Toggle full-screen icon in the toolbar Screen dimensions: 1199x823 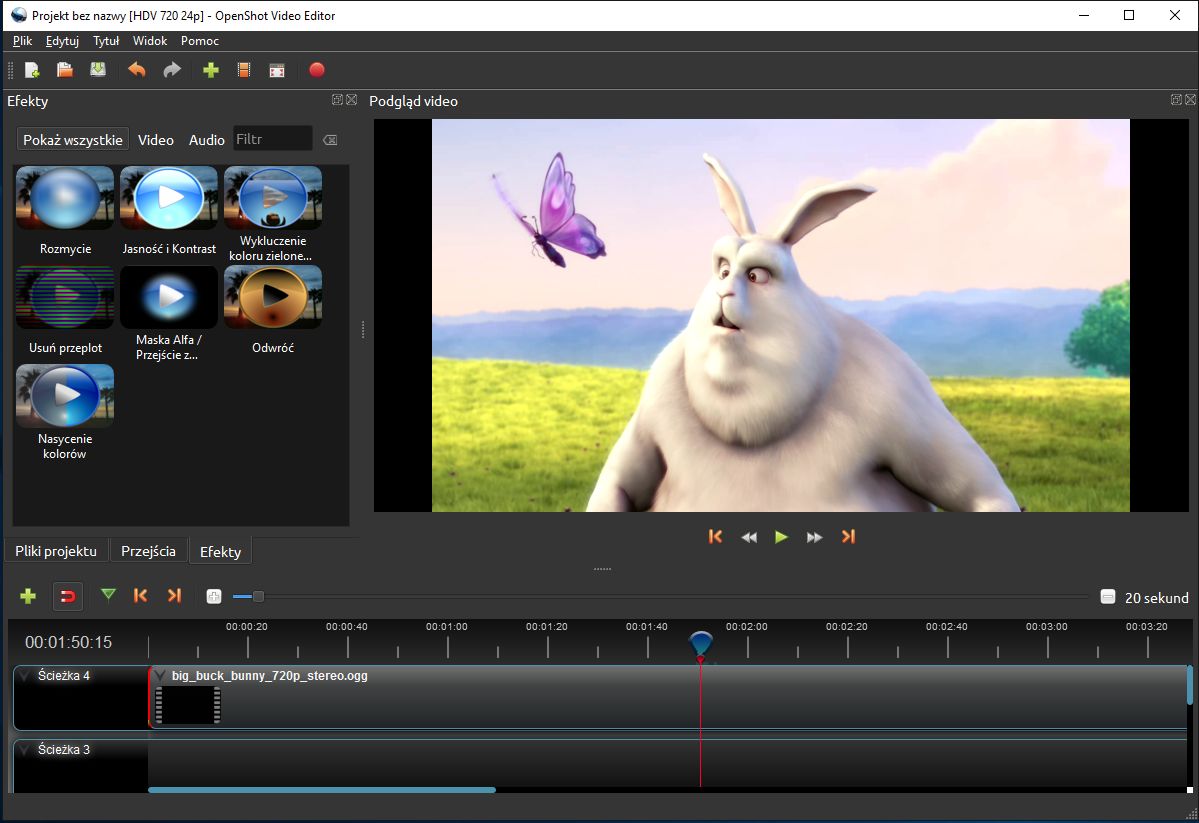[x=277, y=70]
